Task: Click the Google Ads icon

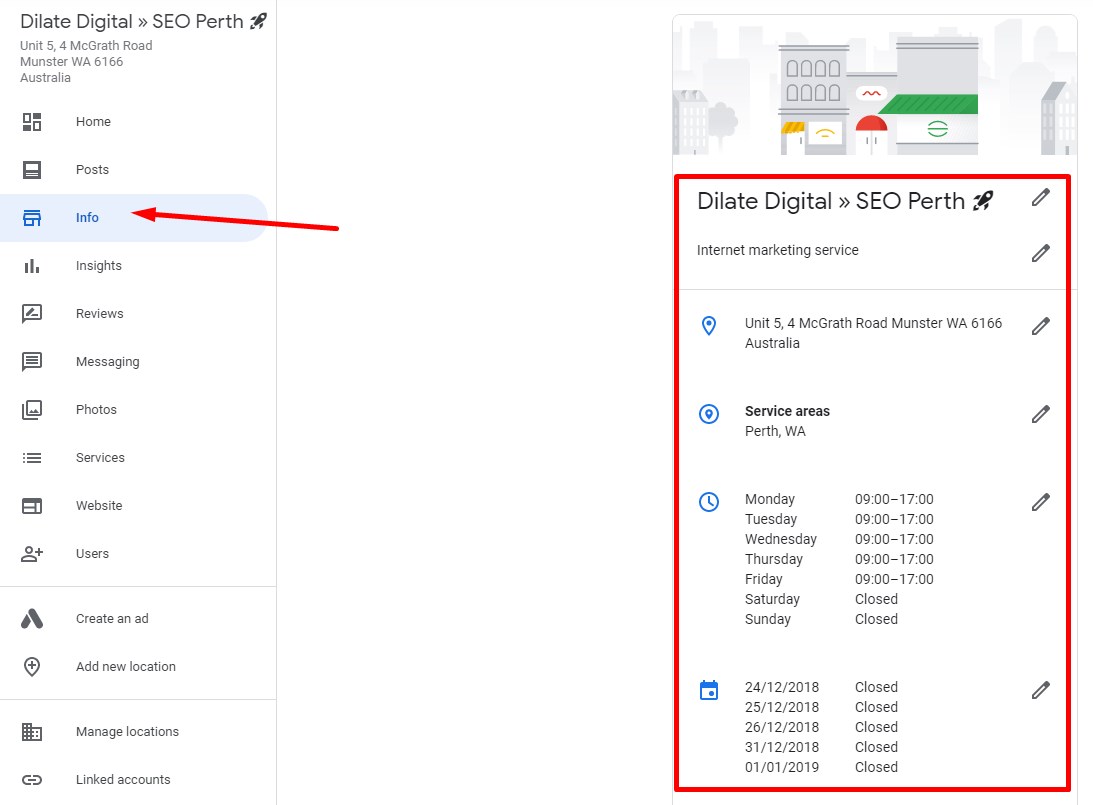Action: tap(32, 619)
